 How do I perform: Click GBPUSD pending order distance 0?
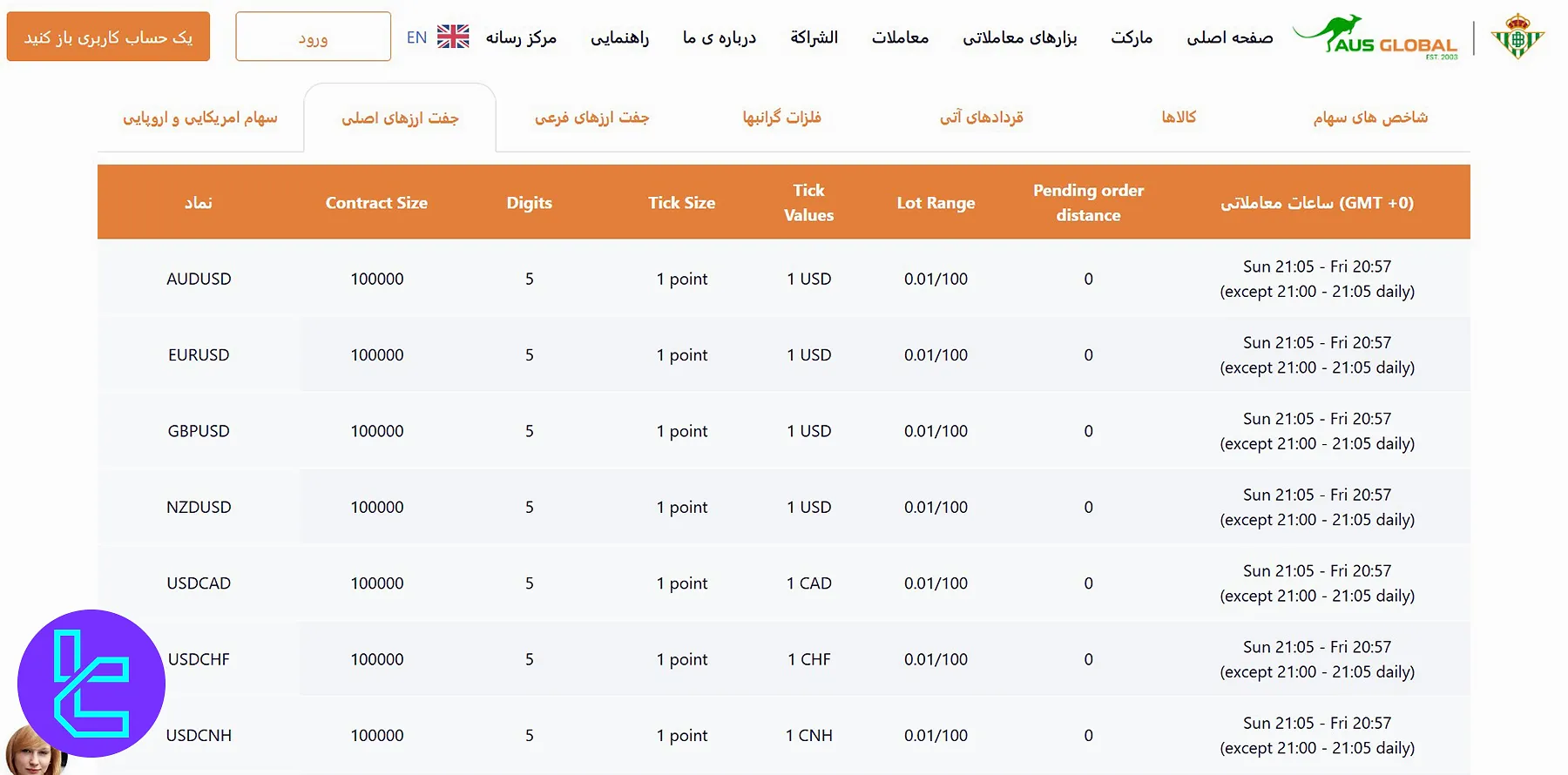tap(1088, 431)
